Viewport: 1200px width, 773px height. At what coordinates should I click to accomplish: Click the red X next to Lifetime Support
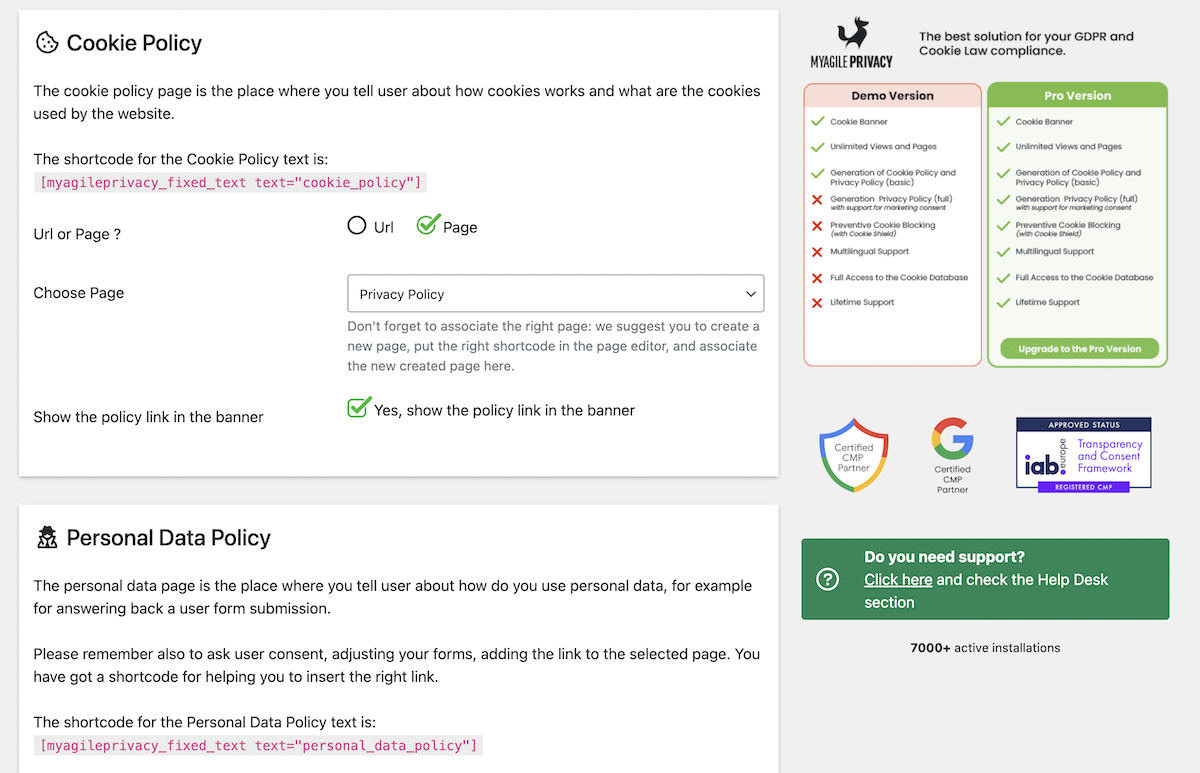pos(817,302)
